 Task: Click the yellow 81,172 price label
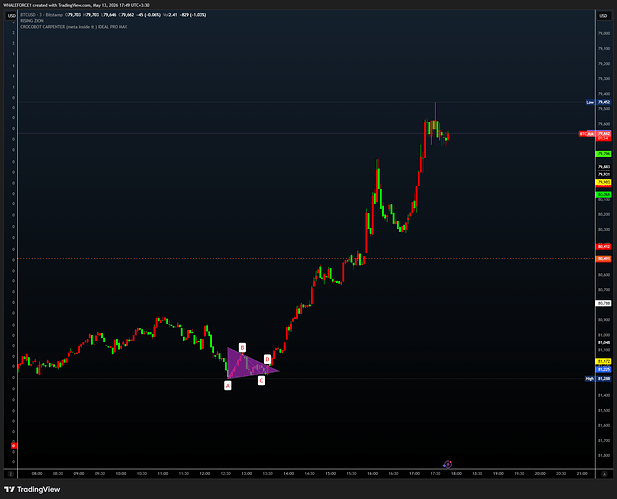tap(604, 361)
